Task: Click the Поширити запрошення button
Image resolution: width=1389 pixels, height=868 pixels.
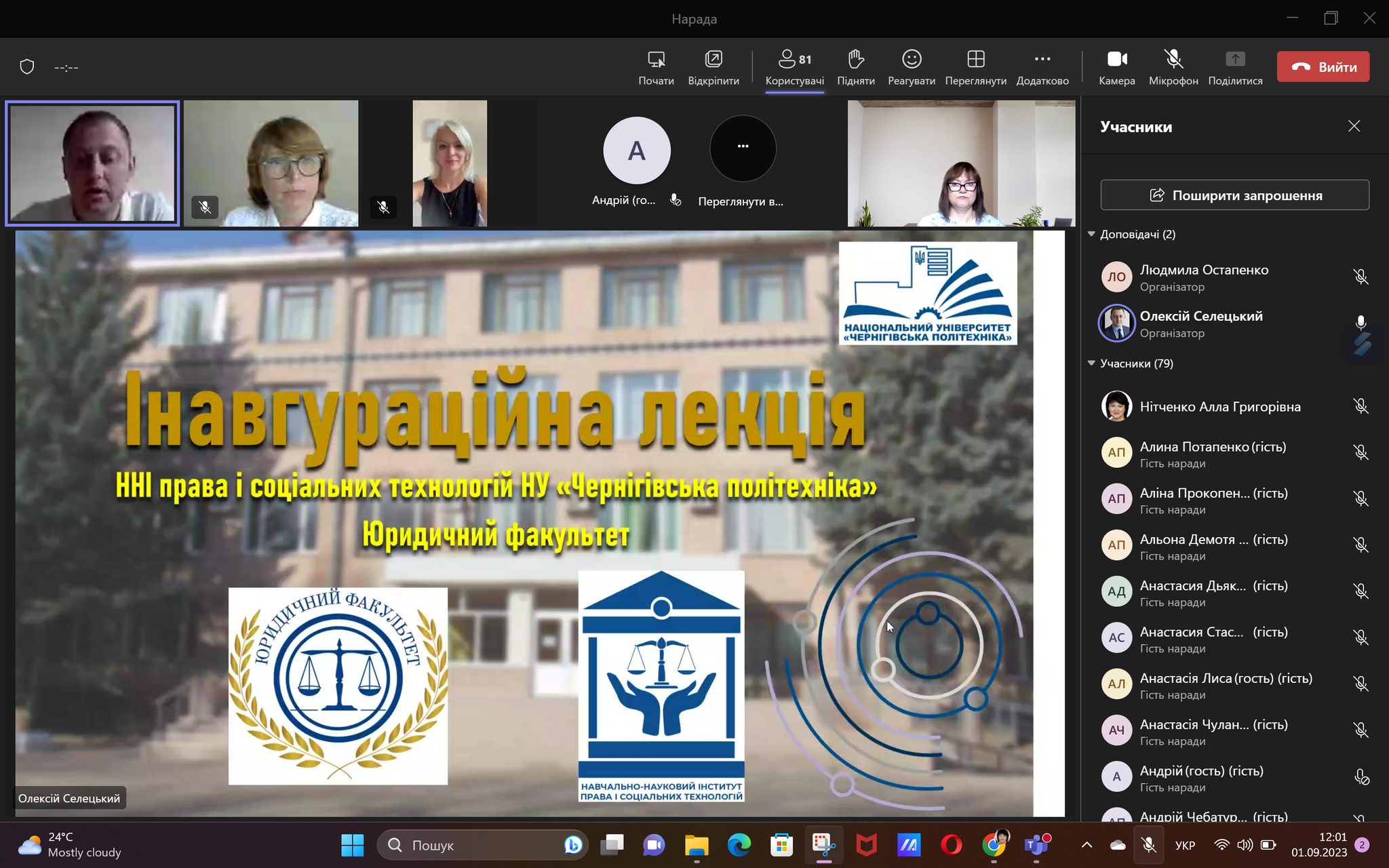Action: [1234, 195]
